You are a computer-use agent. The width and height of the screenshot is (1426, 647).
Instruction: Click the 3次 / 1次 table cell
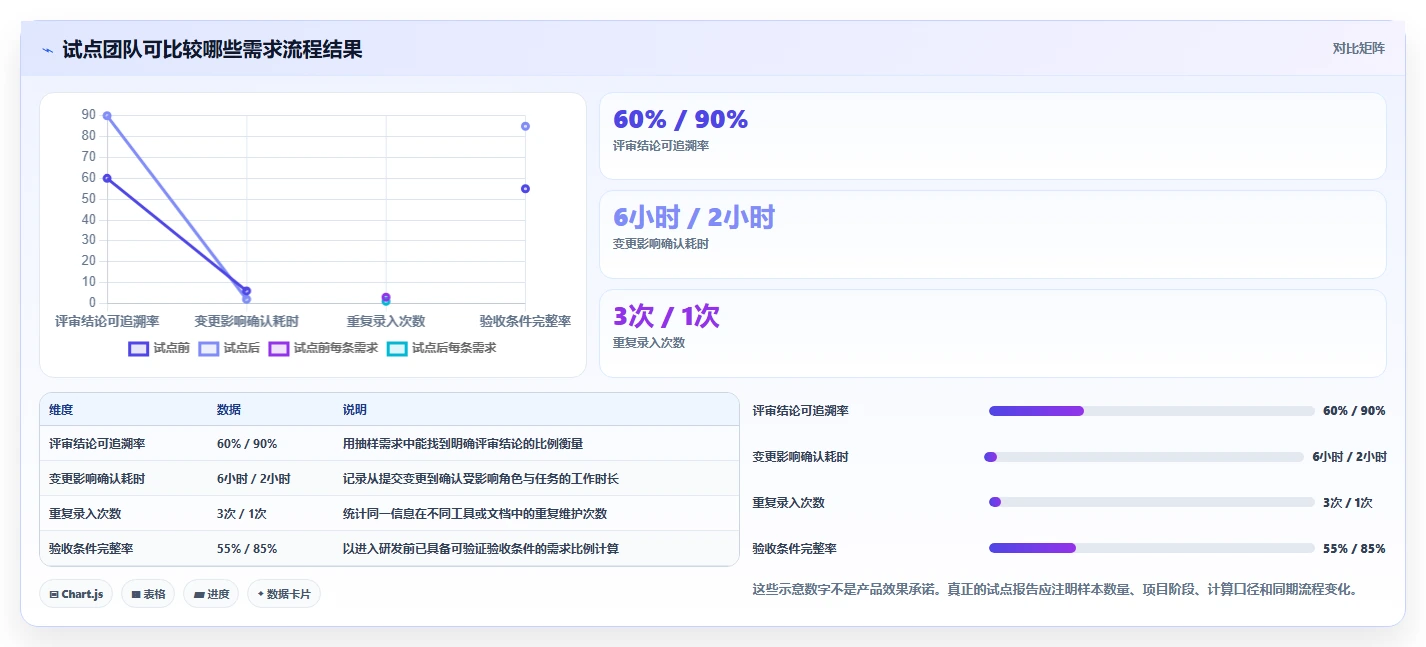click(242, 514)
